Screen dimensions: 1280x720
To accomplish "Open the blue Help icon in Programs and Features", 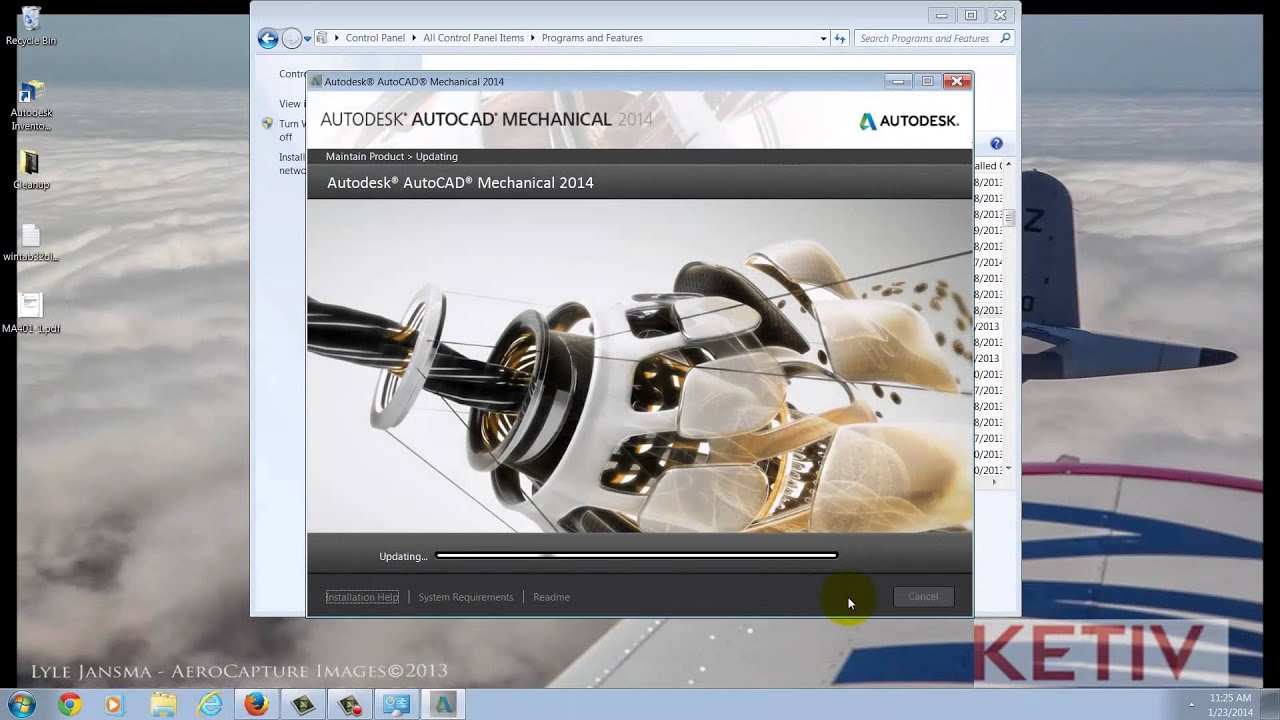I will [x=996, y=144].
